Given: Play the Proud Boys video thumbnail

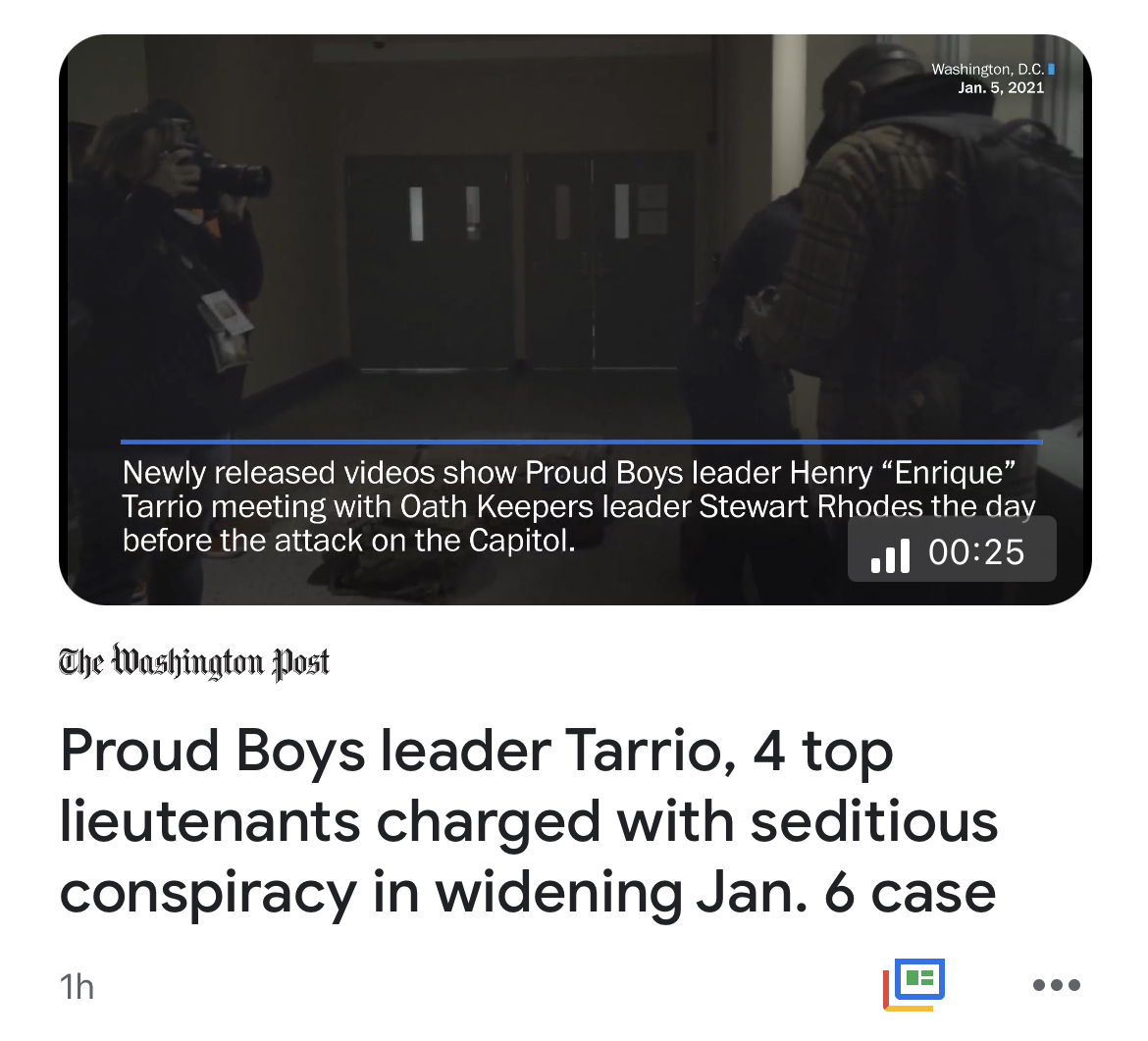Looking at the screenshot, I should click(575, 319).
